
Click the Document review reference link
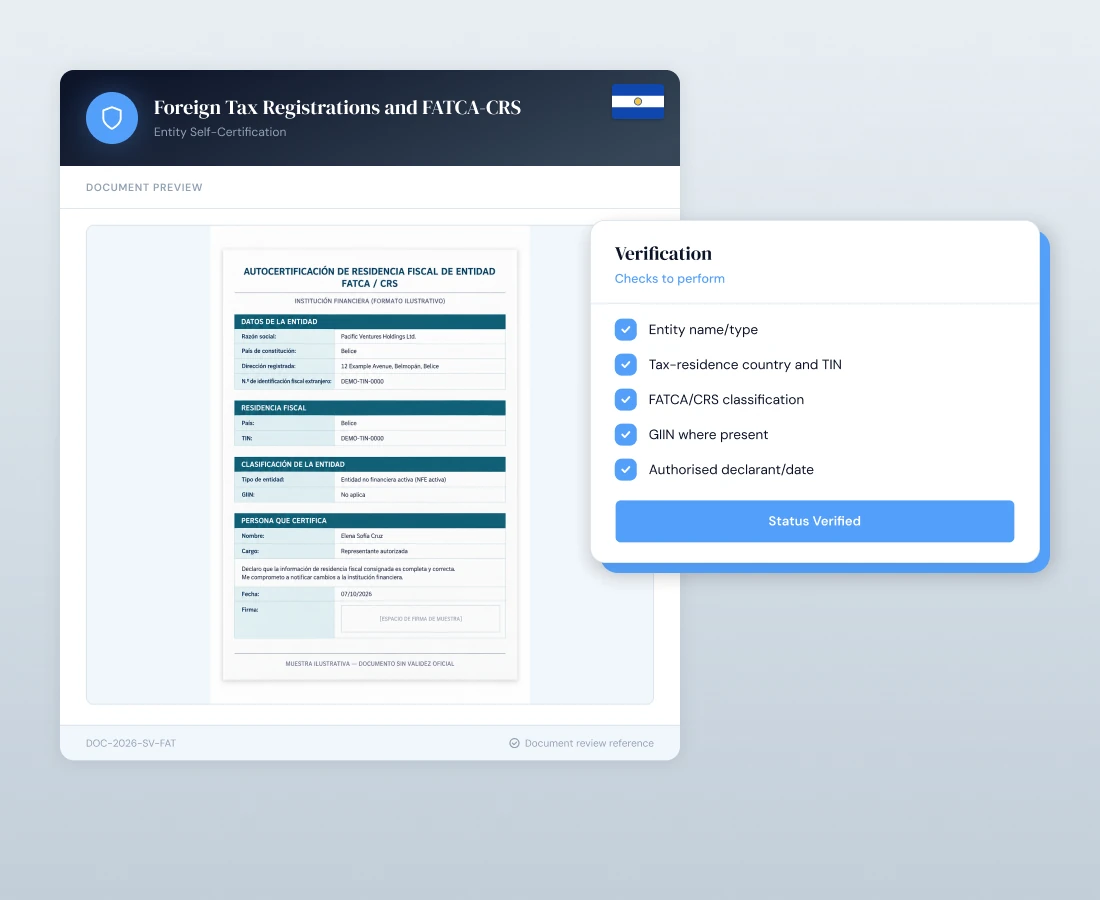589,743
